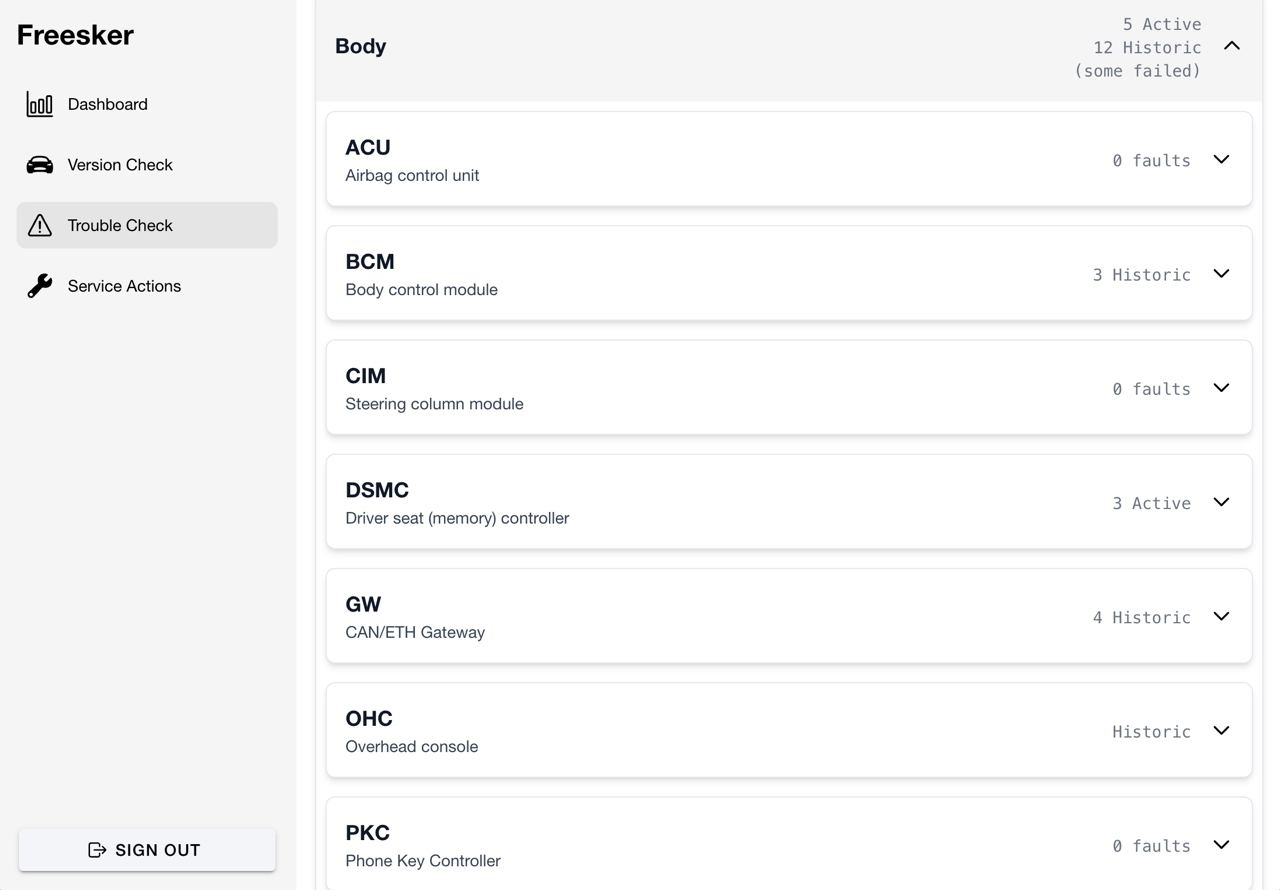Click the Version Check car icon
The image size is (1280, 890).
40,165
